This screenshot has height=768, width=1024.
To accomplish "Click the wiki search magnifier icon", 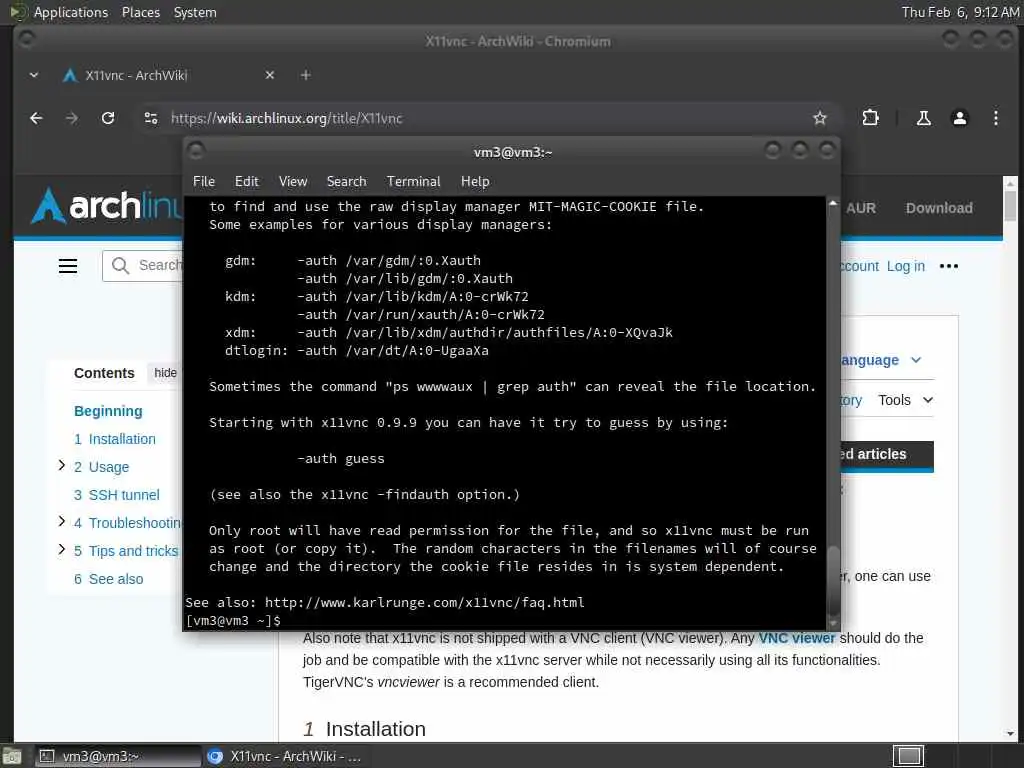I will pyautogui.click(x=120, y=265).
